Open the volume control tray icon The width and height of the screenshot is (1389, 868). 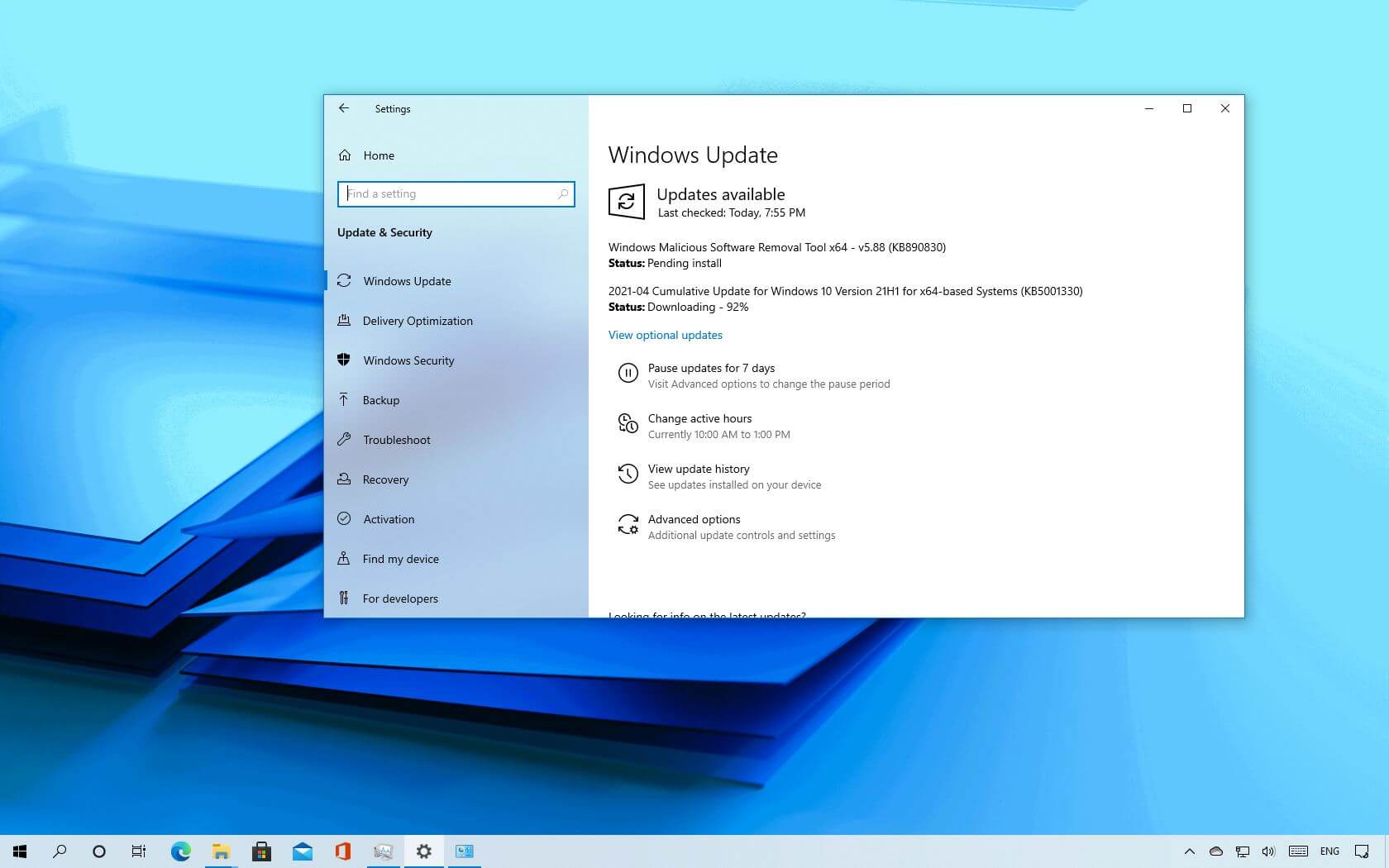(1268, 851)
